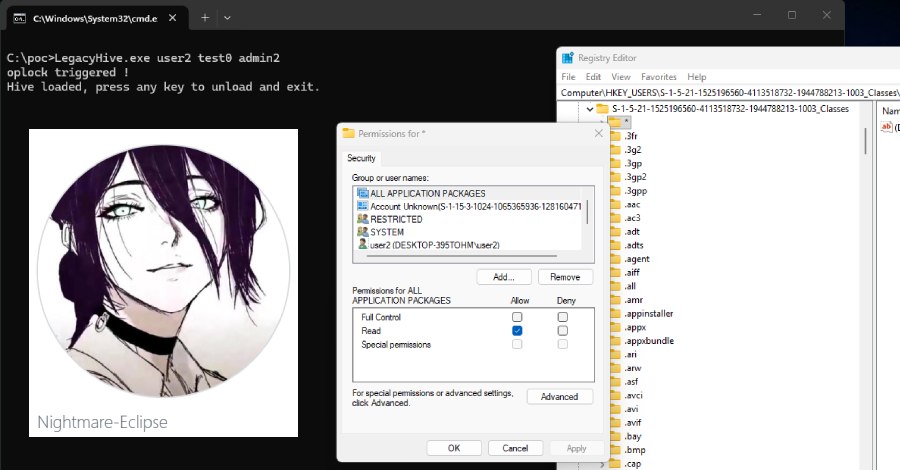Click the user2 account icon

(x=362, y=244)
